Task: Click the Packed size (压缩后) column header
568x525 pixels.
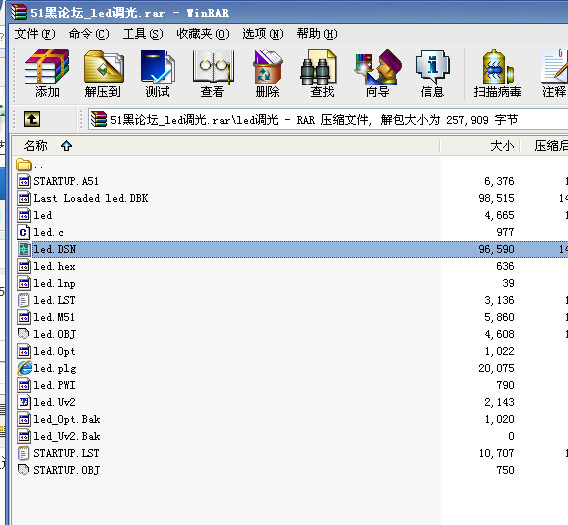Action: tap(551, 146)
